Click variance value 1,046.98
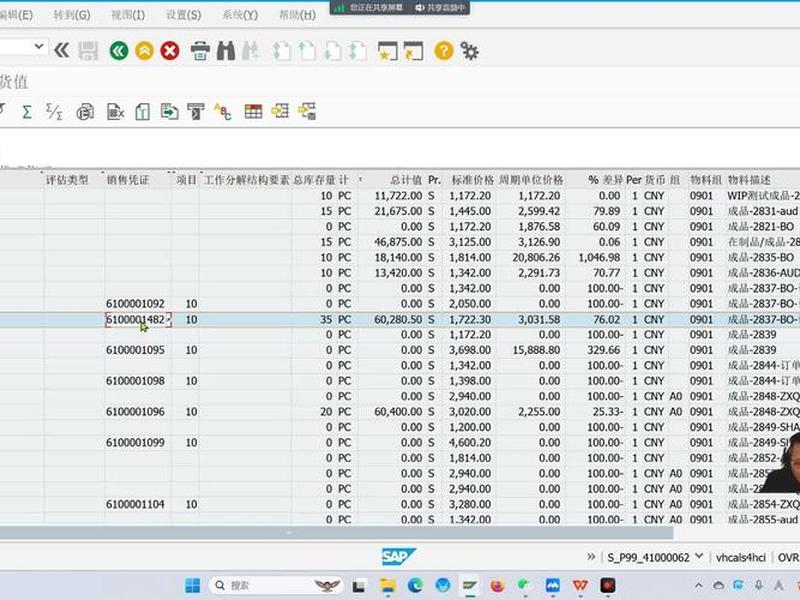 pyautogui.click(x=599, y=258)
